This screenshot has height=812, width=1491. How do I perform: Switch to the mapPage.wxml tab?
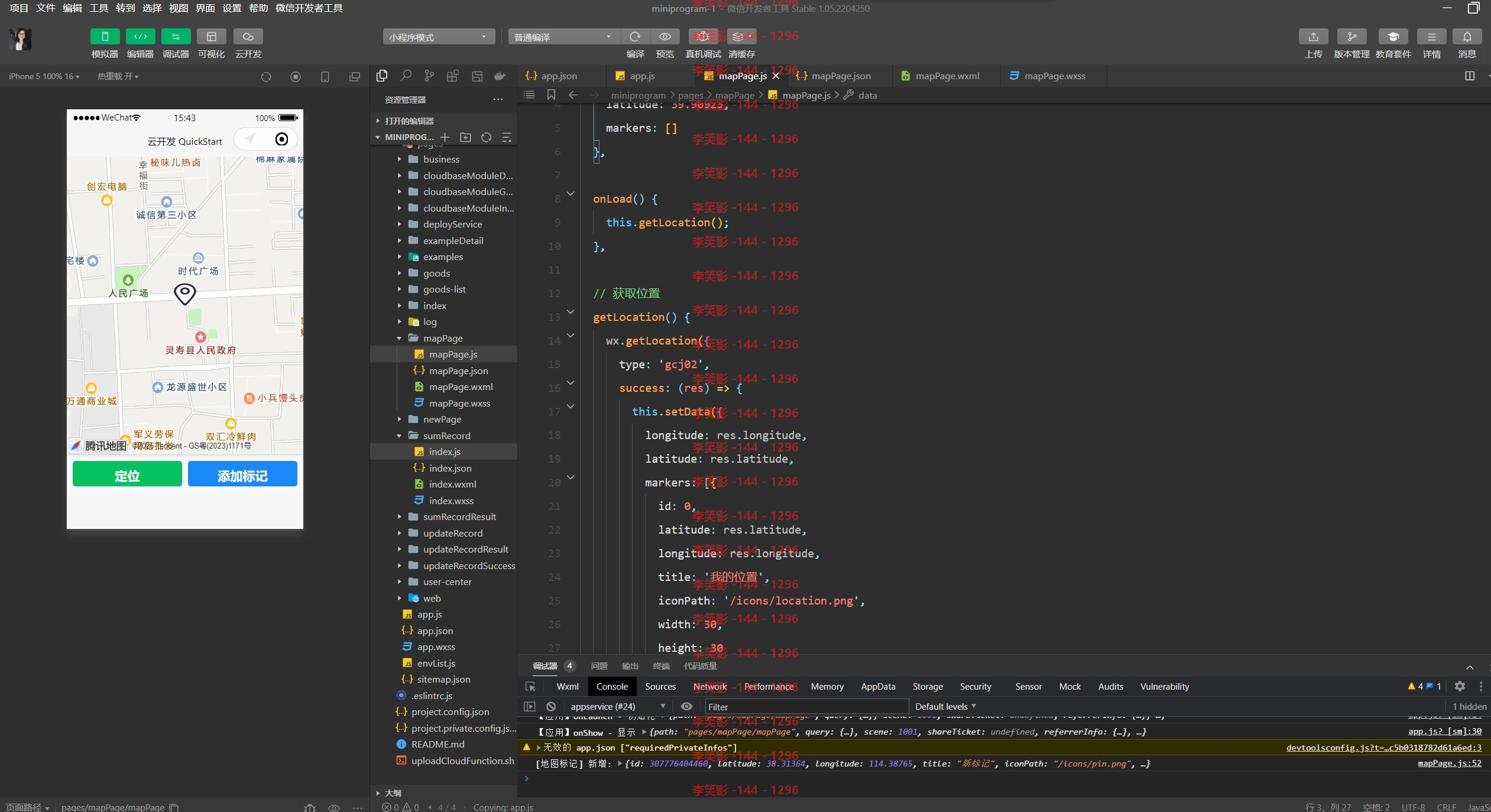pyautogui.click(x=947, y=76)
